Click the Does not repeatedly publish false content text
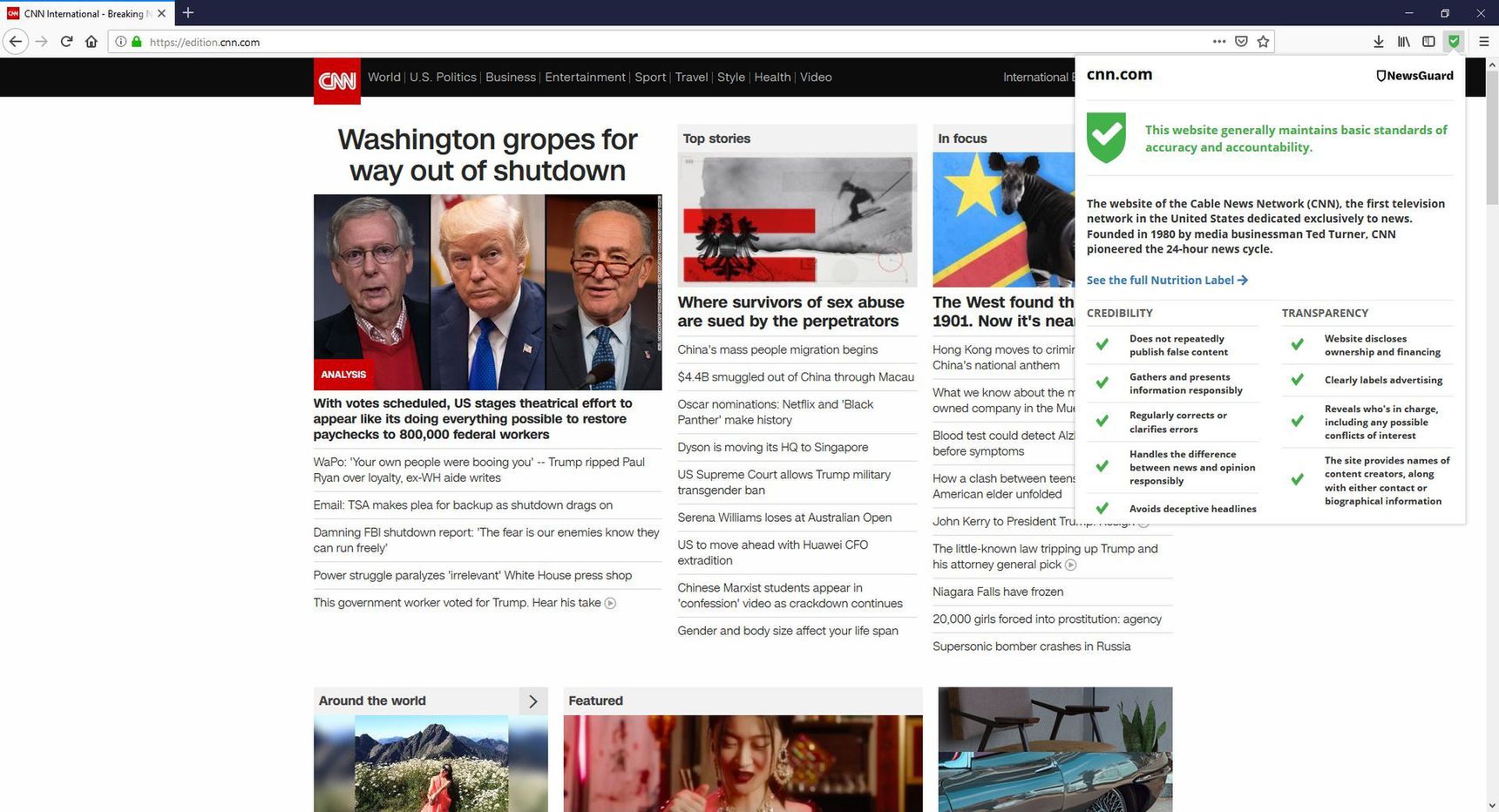This screenshot has height=812, width=1499. point(1178,345)
